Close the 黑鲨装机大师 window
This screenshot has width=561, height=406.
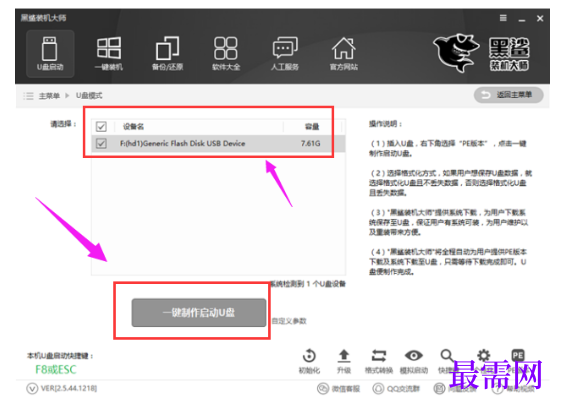click(x=540, y=18)
